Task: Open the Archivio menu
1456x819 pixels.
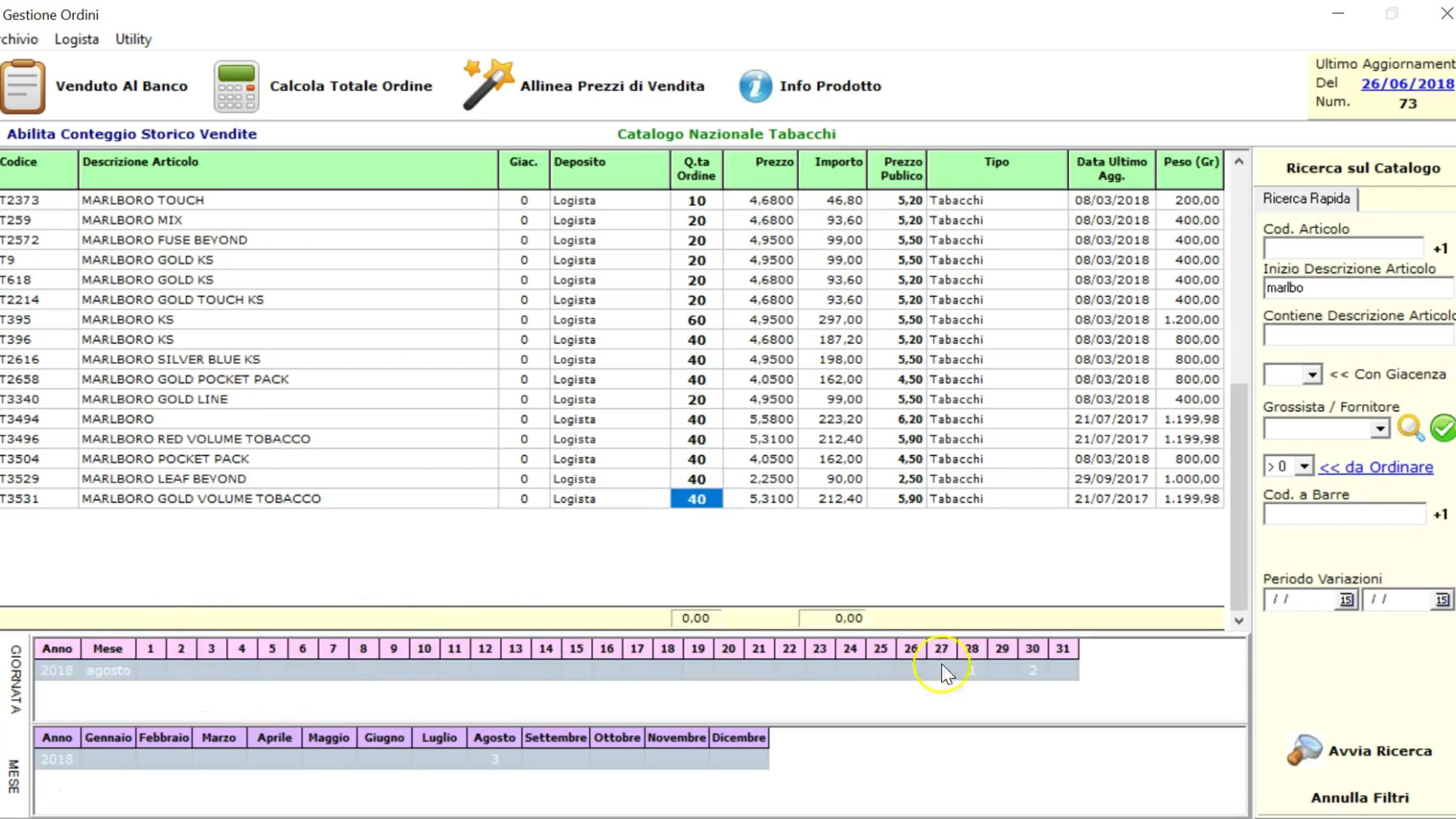Action: pyautogui.click(x=19, y=39)
